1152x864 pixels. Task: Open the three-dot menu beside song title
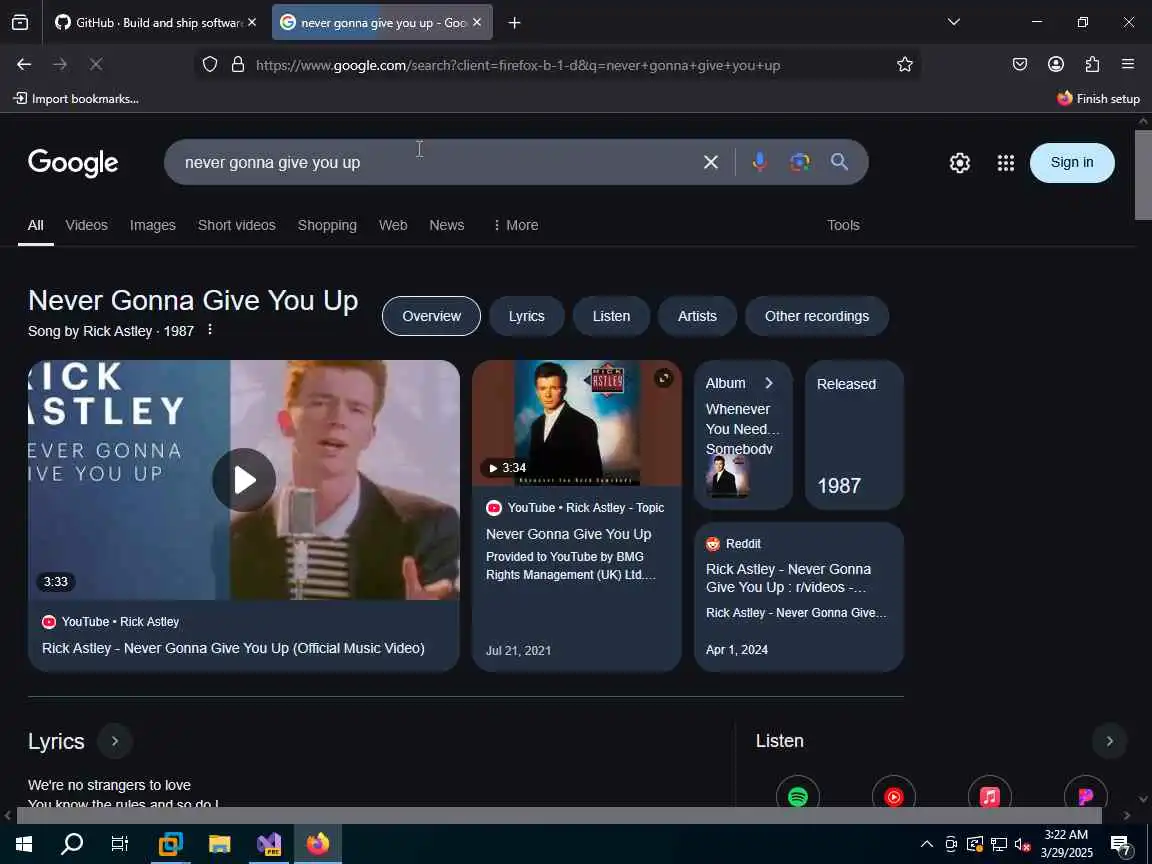tap(210, 330)
